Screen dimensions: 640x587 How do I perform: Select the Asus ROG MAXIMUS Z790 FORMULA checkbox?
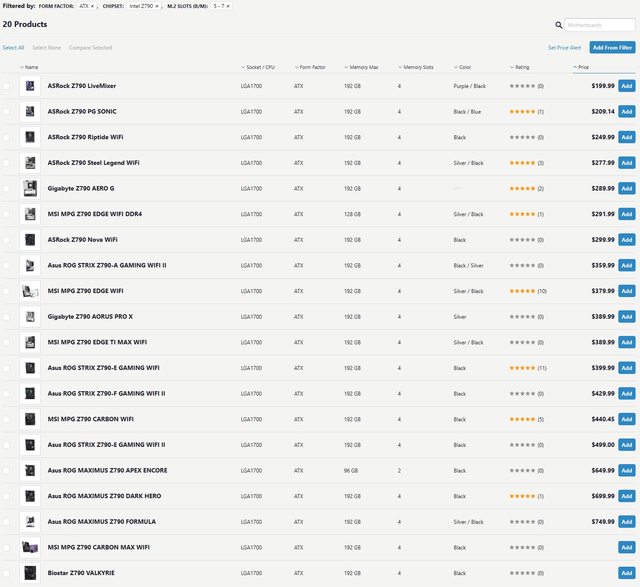click(7, 521)
